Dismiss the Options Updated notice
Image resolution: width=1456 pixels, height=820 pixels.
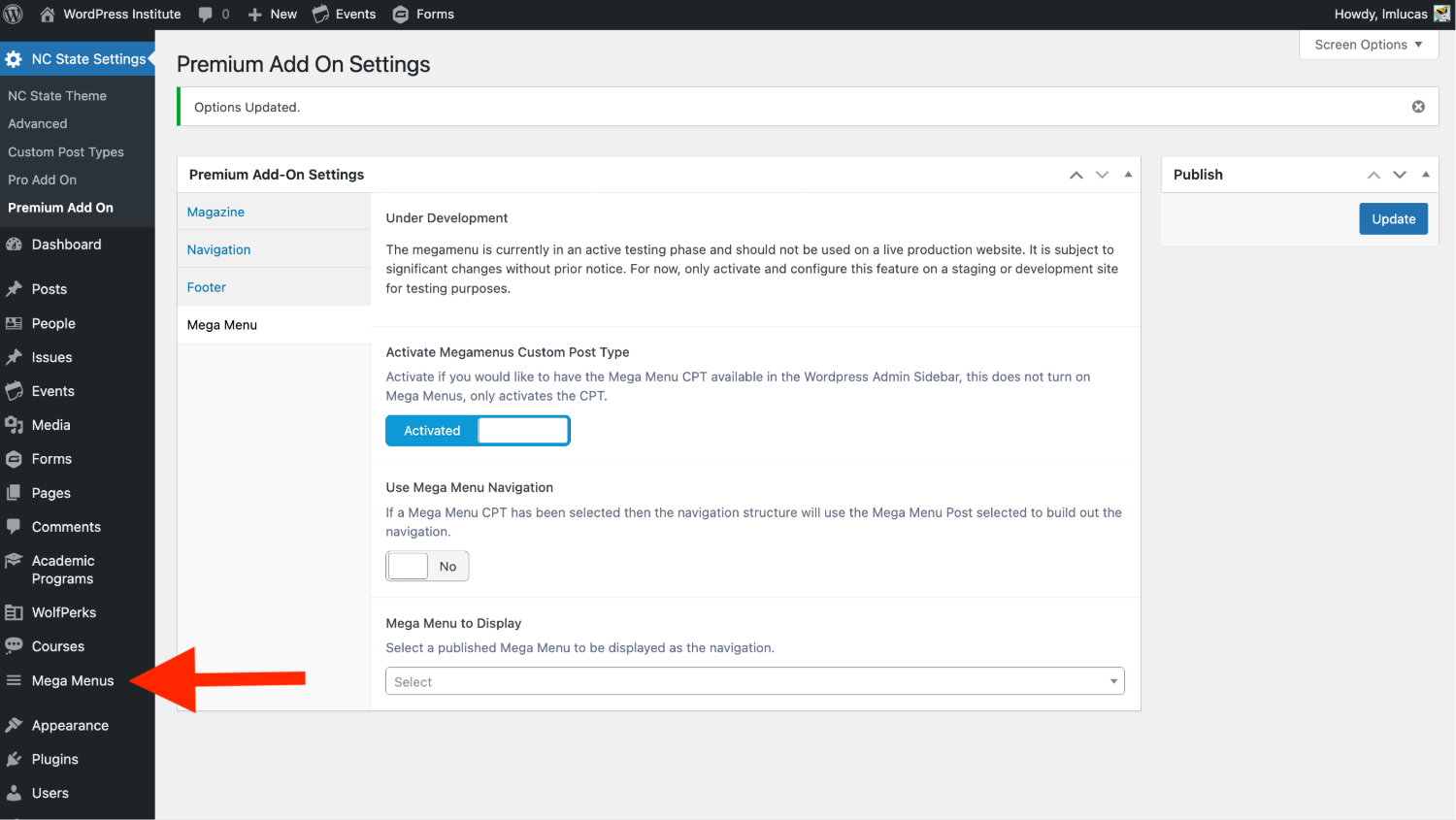coord(1418,107)
